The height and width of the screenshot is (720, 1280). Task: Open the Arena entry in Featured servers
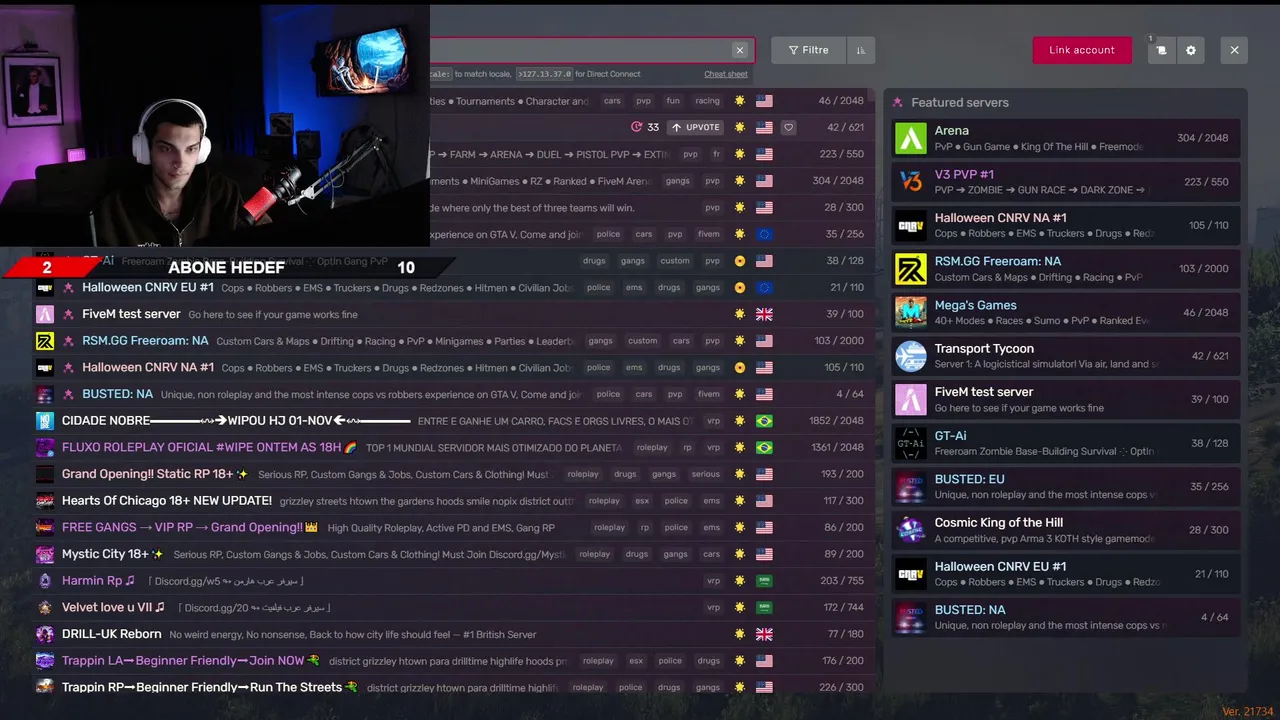point(1066,138)
